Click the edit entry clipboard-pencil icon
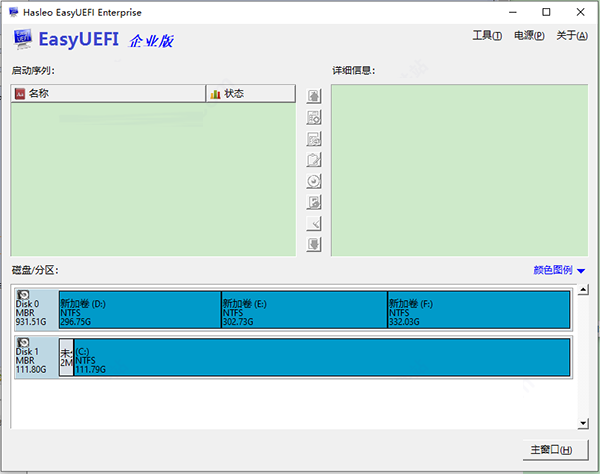 (x=314, y=160)
